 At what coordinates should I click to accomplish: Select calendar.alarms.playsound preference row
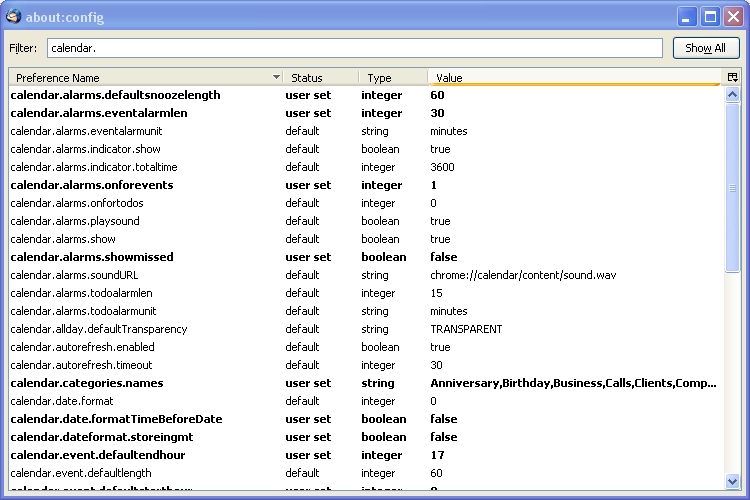click(x=75, y=221)
